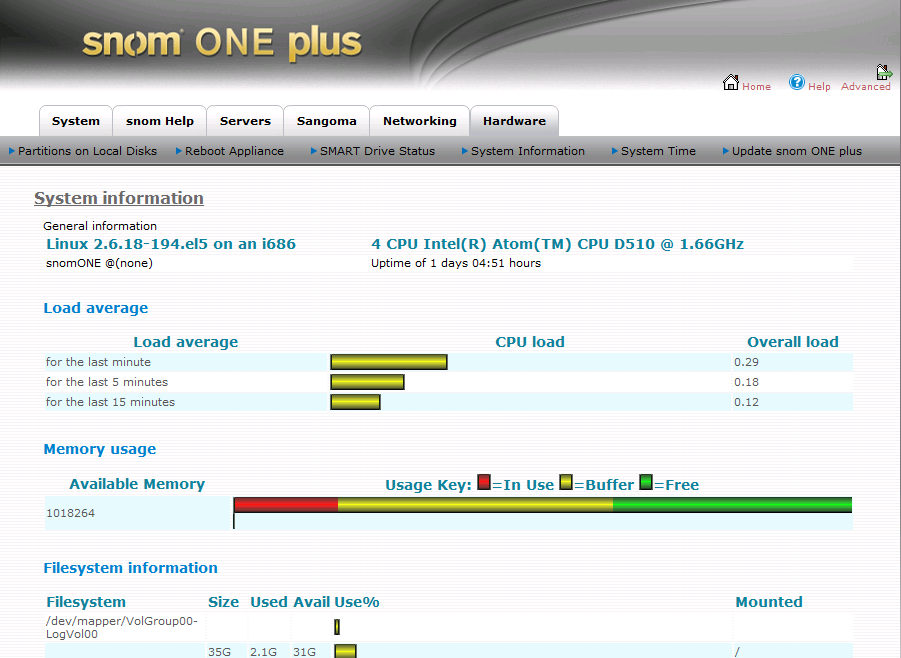Screen dimensions: 901x658
Task: Click the 'for the last 5 minutes' label
Action: pos(107,382)
